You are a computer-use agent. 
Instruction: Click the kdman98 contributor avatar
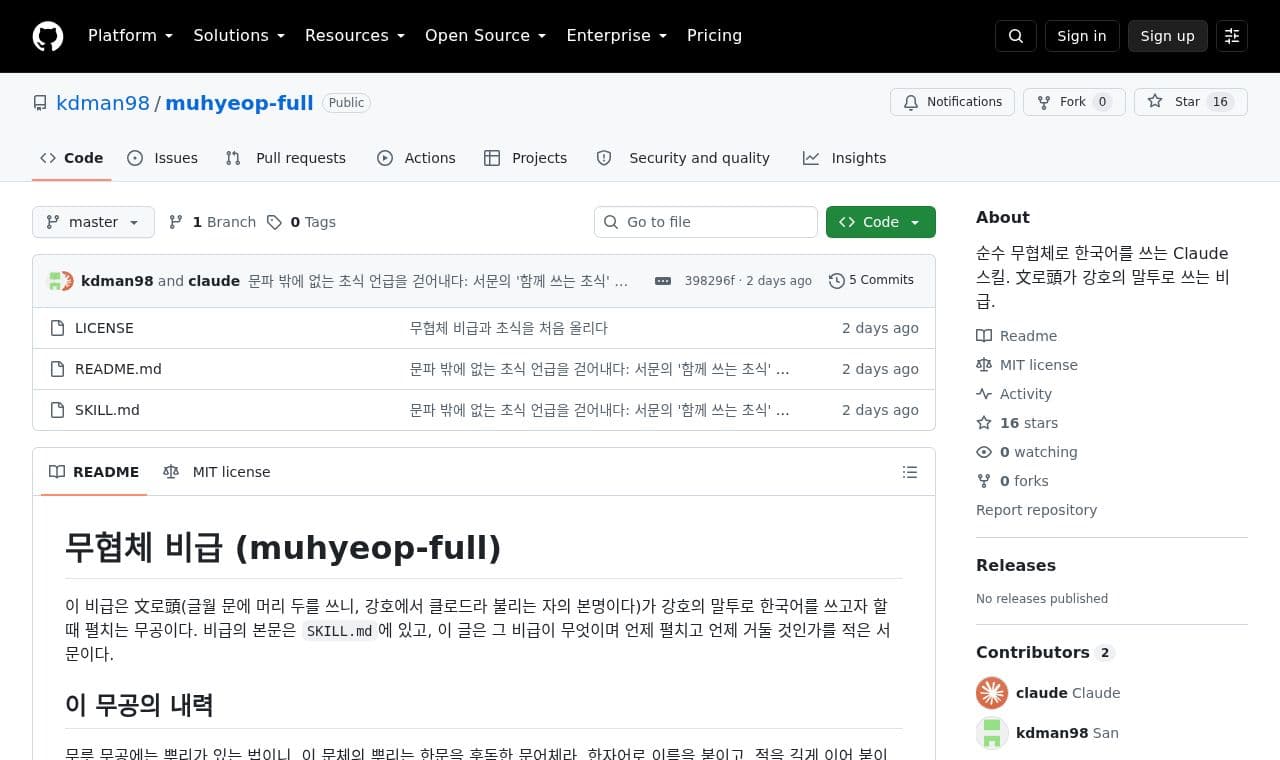992,733
